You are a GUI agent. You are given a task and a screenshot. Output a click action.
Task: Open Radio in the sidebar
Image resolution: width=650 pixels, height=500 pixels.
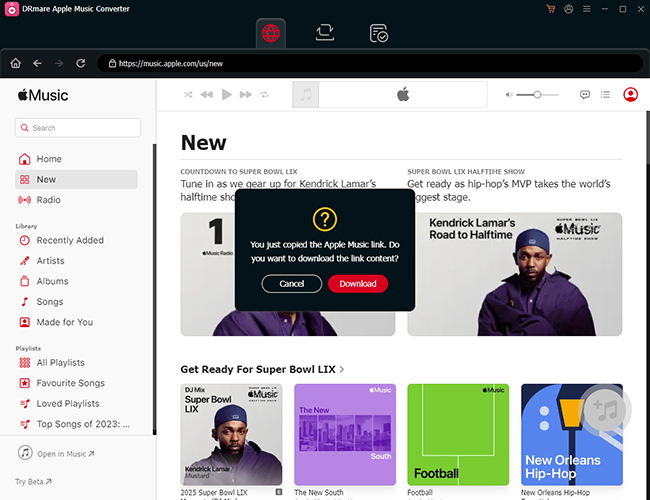coord(76,200)
